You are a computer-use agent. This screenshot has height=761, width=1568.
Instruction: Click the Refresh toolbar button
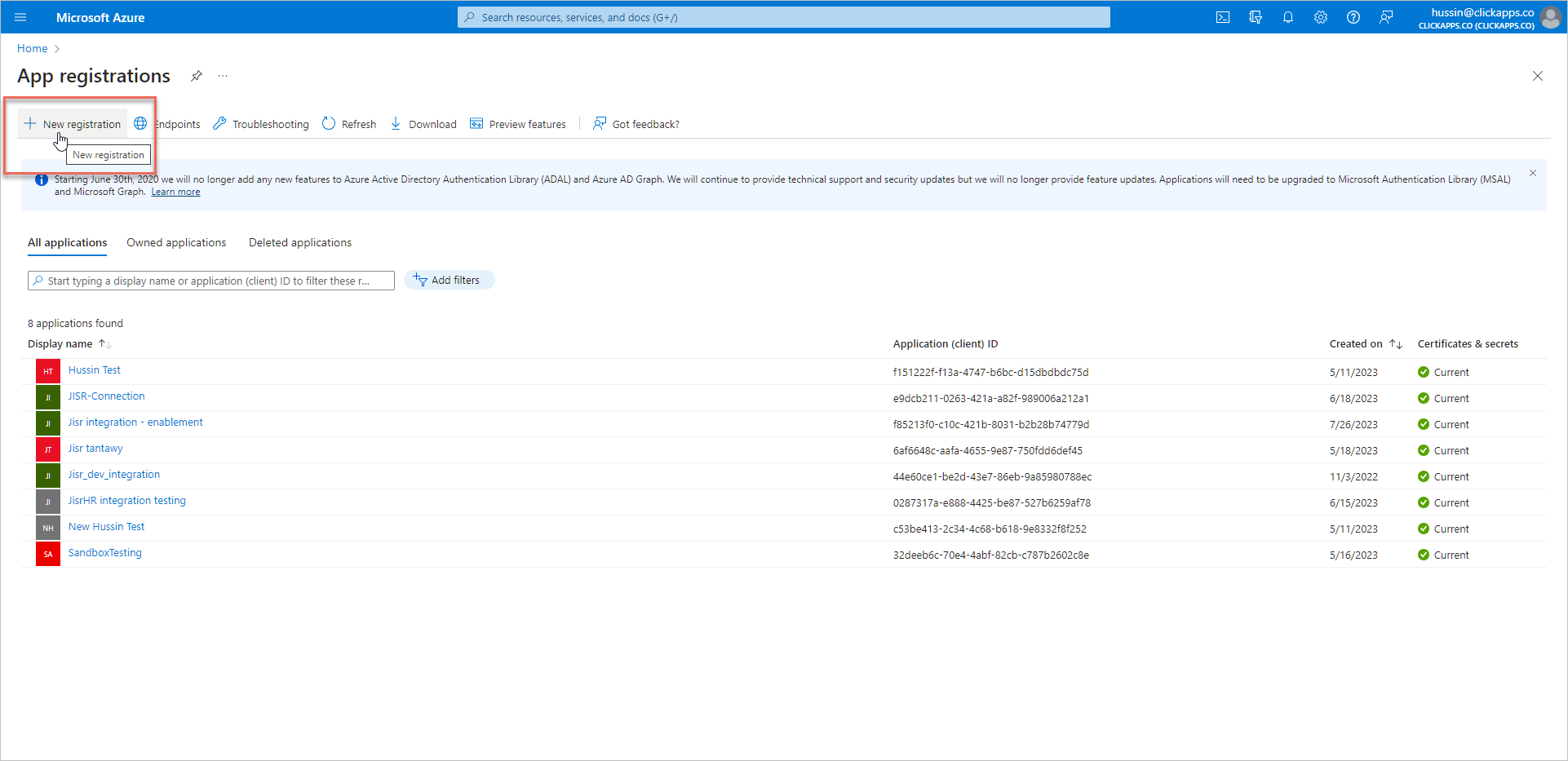coord(349,124)
